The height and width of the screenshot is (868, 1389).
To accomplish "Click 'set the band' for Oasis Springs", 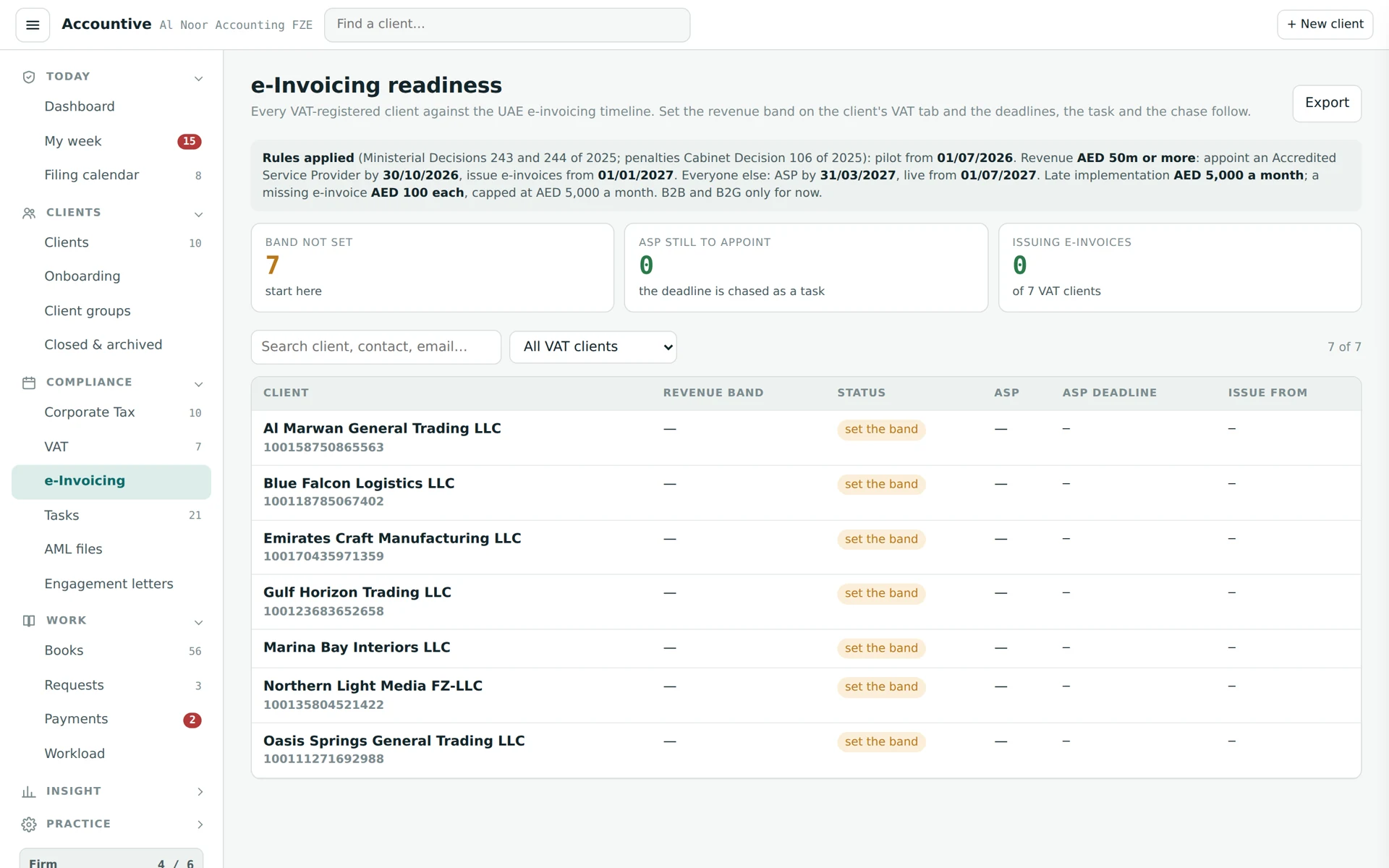I will 881,742.
